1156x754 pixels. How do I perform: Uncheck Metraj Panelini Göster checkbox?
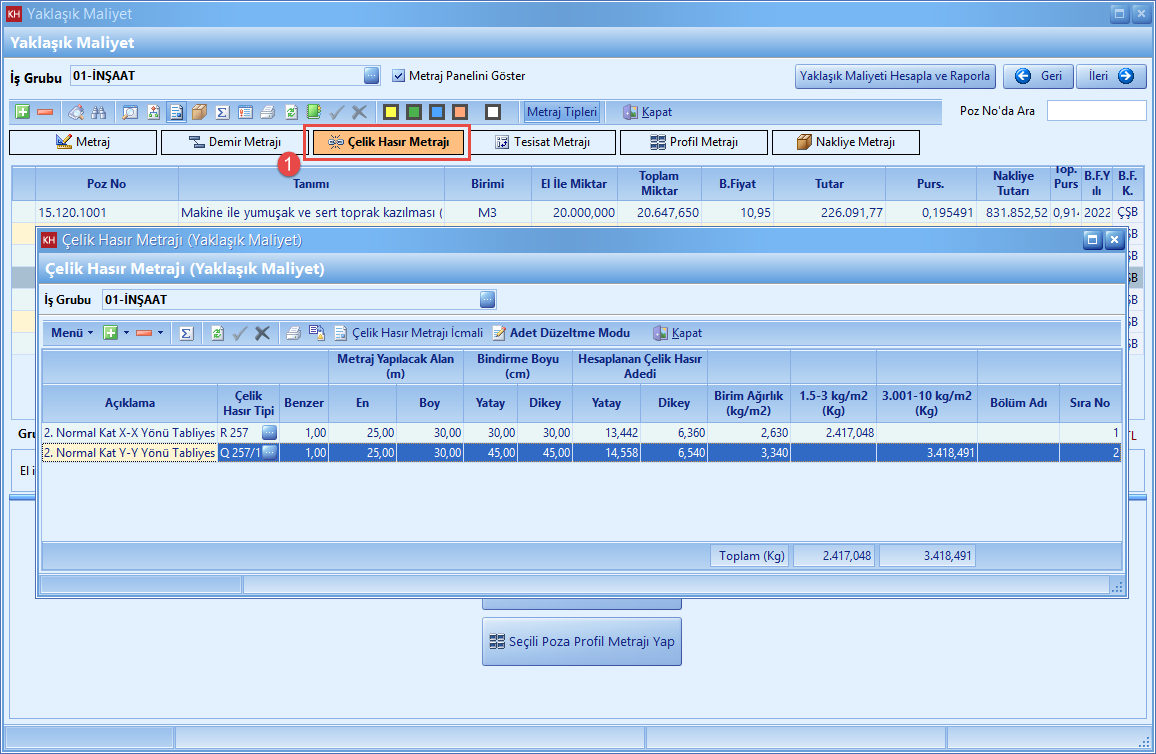(x=399, y=76)
